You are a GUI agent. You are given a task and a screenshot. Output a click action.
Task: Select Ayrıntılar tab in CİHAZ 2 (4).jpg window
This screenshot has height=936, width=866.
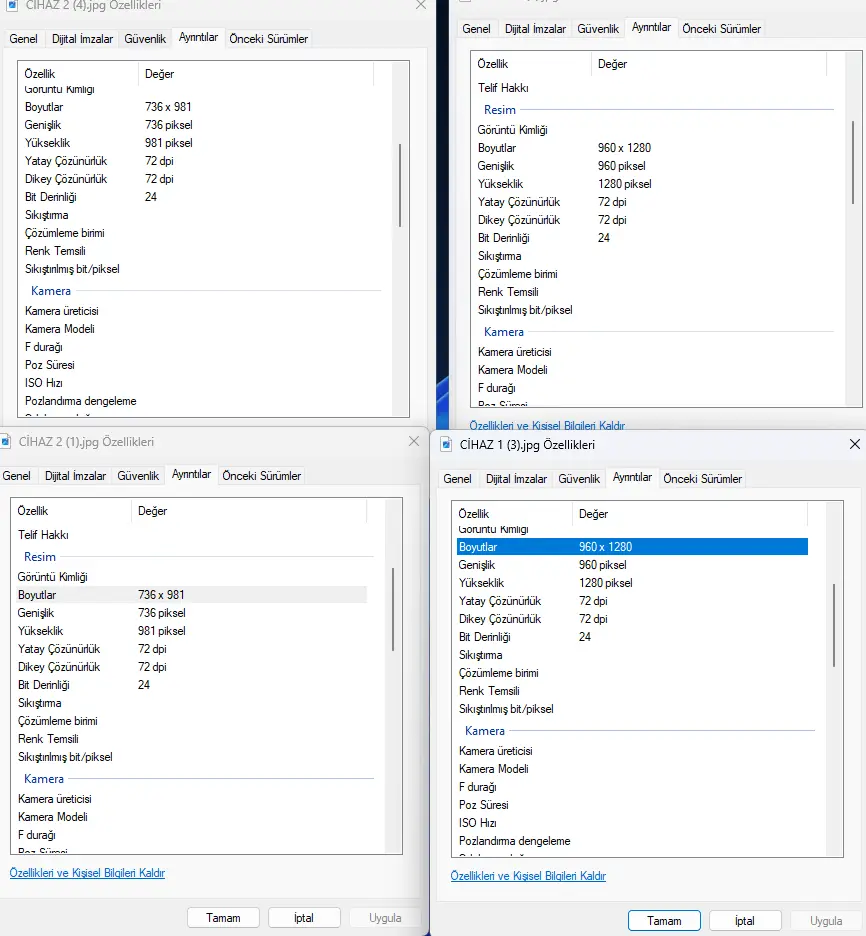pyautogui.click(x=198, y=37)
